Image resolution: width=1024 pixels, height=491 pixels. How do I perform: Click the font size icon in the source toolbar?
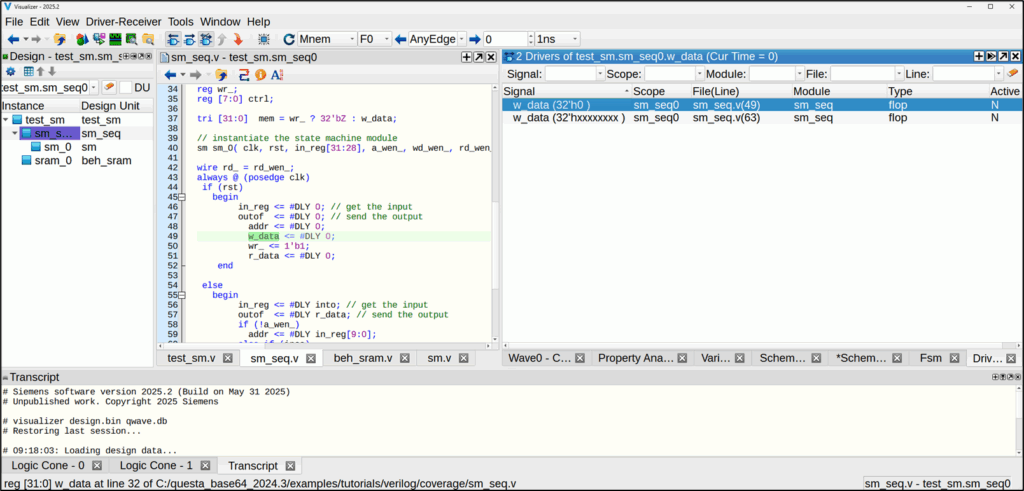tap(277, 75)
